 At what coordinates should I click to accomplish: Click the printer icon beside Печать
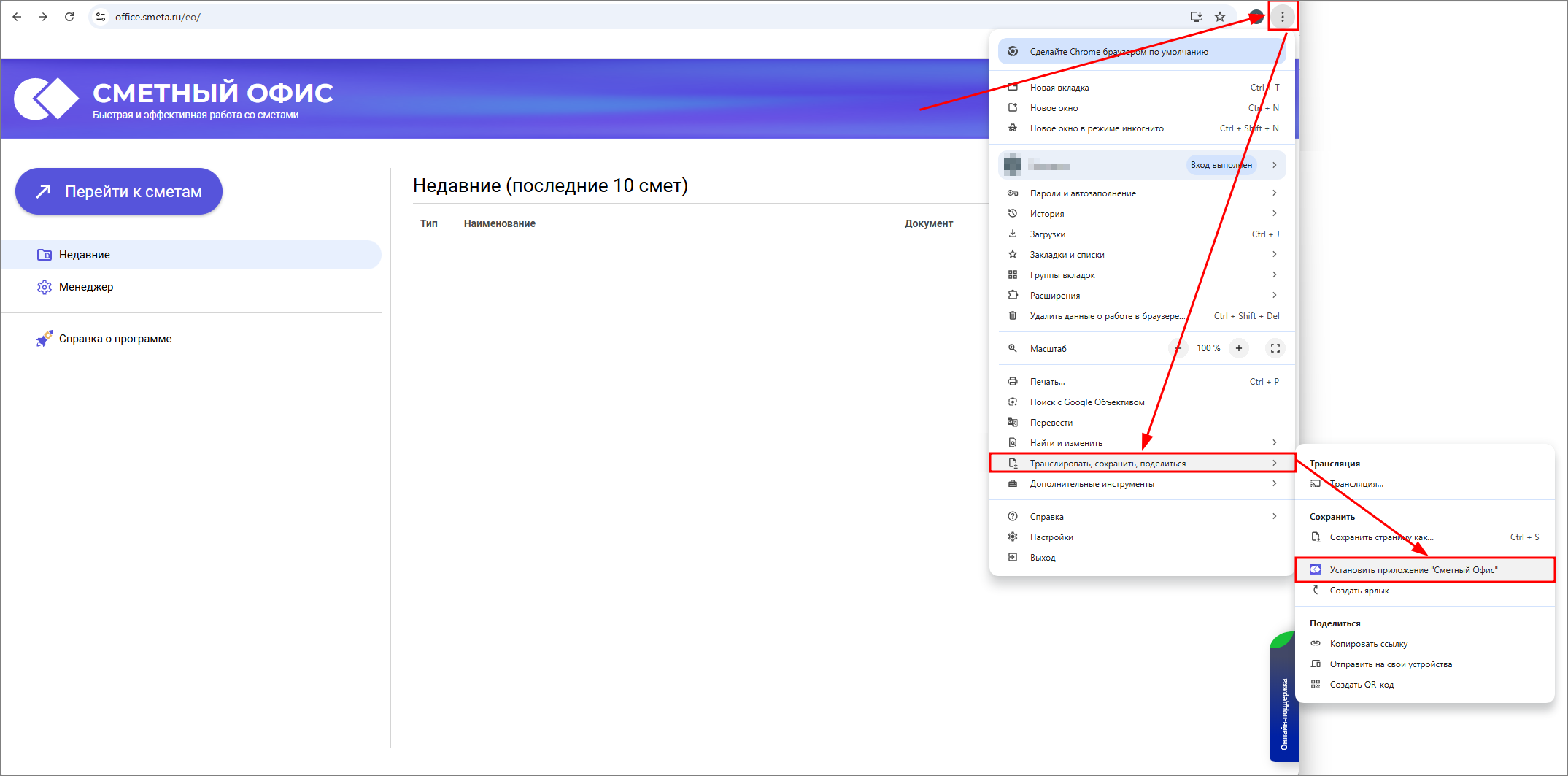pyautogui.click(x=1013, y=380)
